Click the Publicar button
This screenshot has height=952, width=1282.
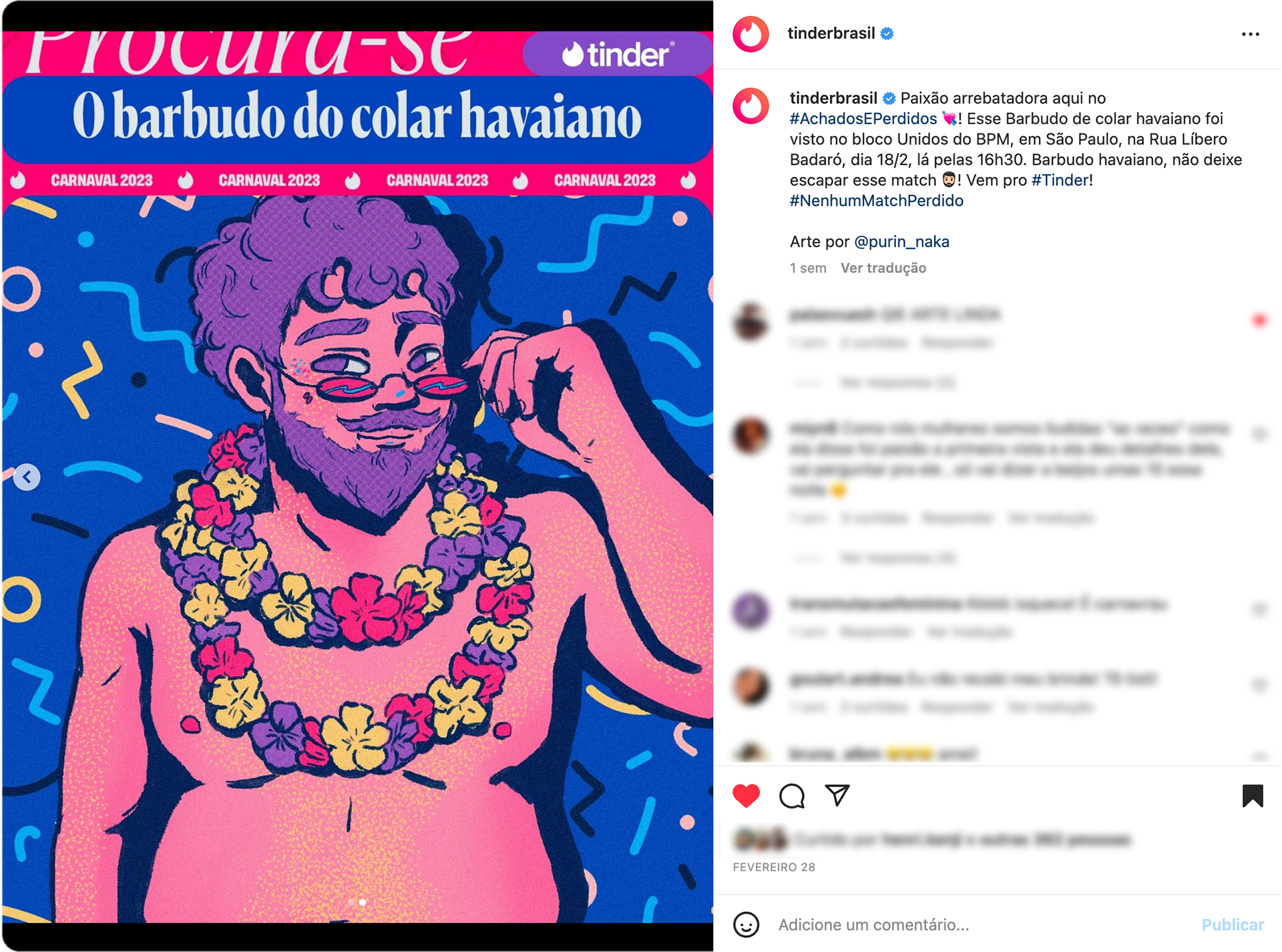click(1233, 925)
